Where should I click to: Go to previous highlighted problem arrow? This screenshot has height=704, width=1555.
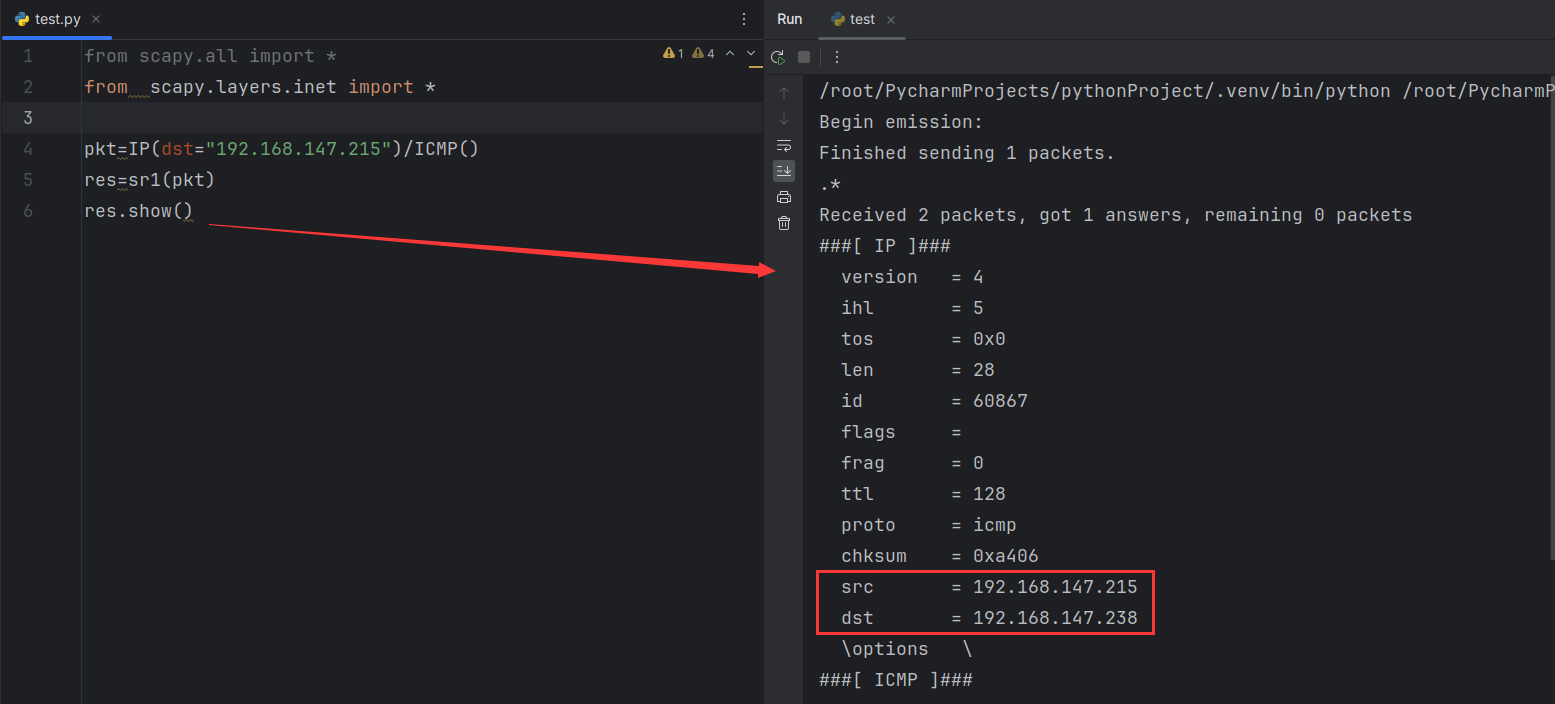pyautogui.click(x=730, y=53)
